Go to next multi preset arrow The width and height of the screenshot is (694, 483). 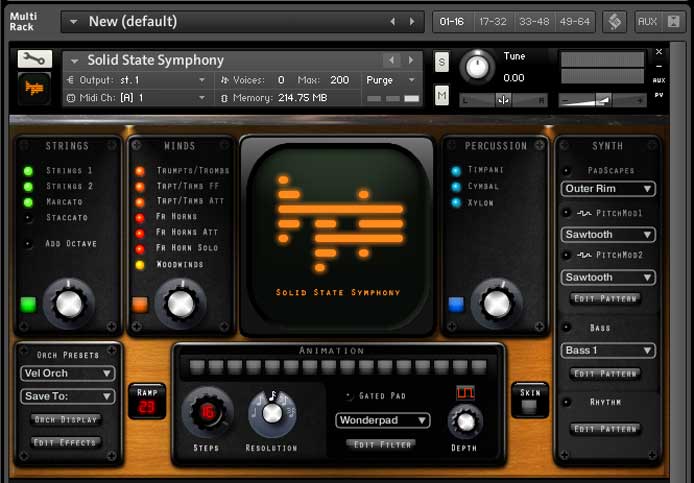coord(412,22)
